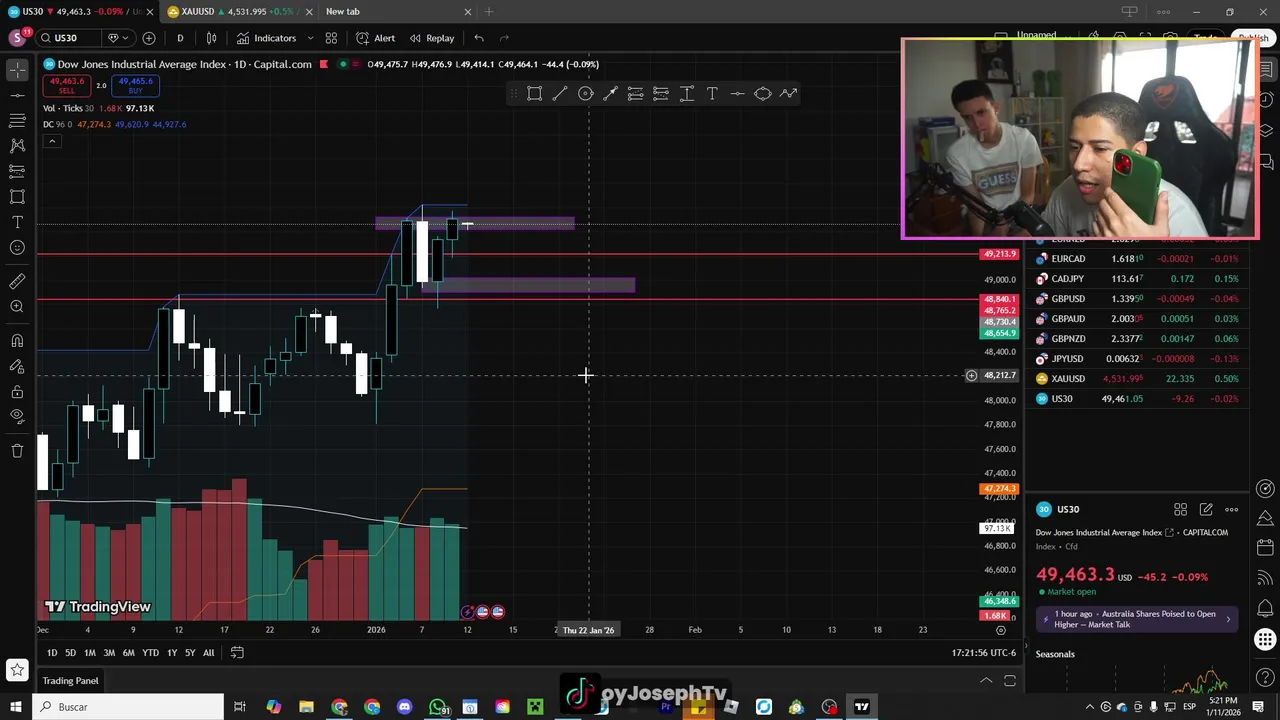Open the emoji icons tool in left sidebar

point(17,248)
